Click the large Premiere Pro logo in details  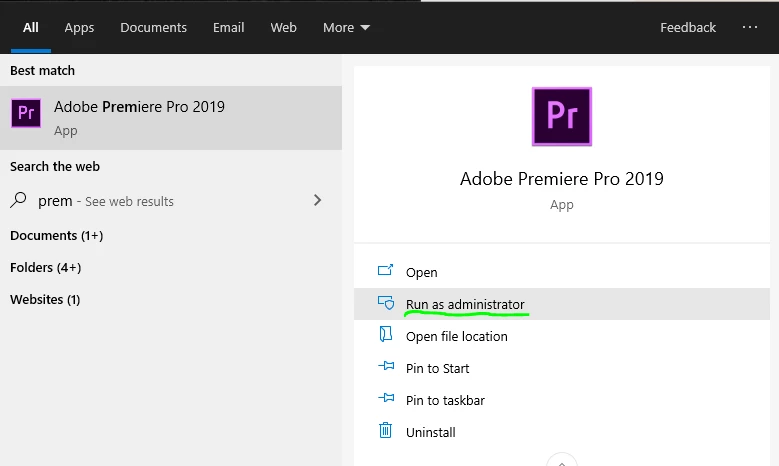(562, 117)
